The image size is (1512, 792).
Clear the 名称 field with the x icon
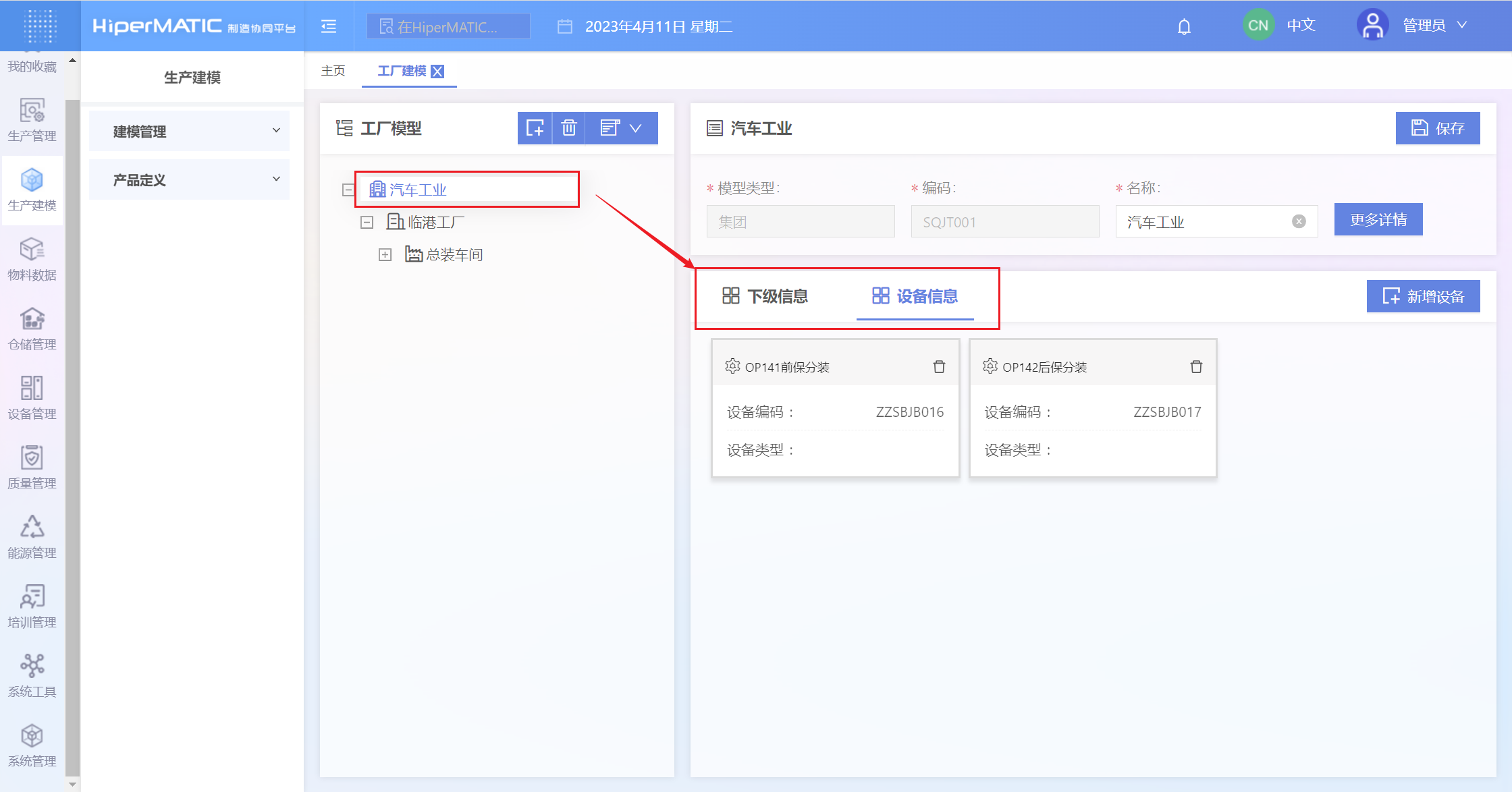[x=1299, y=221]
